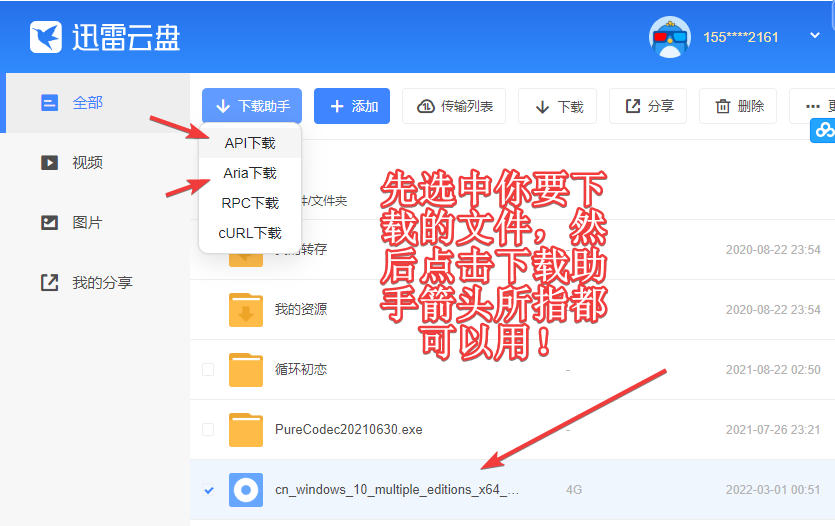Screen dimensions: 835x526
Task: Click the name PureCodec20210630.exe
Action: [x=349, y=429]
